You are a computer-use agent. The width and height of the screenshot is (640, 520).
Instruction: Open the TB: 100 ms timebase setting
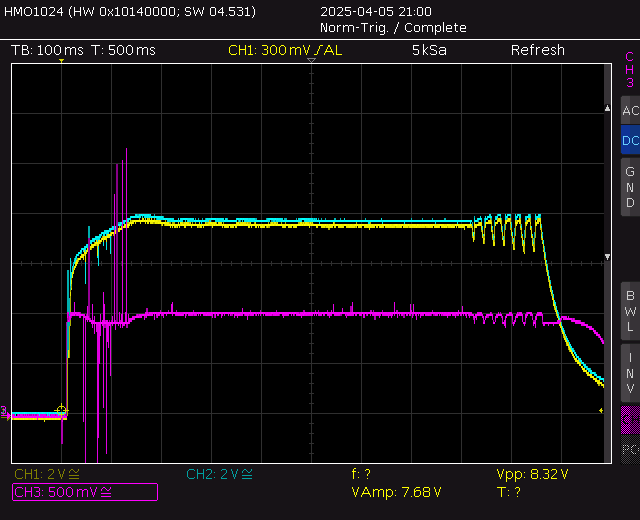click(x=47, y=50)
